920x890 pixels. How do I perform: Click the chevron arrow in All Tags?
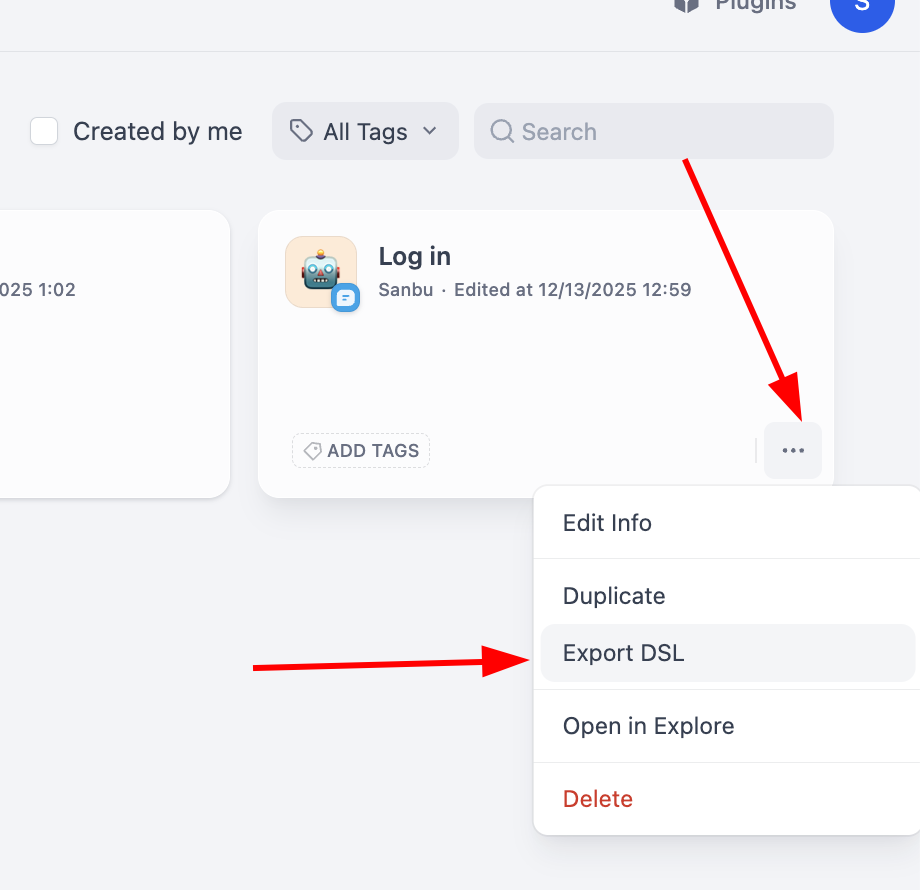[430, 131]
